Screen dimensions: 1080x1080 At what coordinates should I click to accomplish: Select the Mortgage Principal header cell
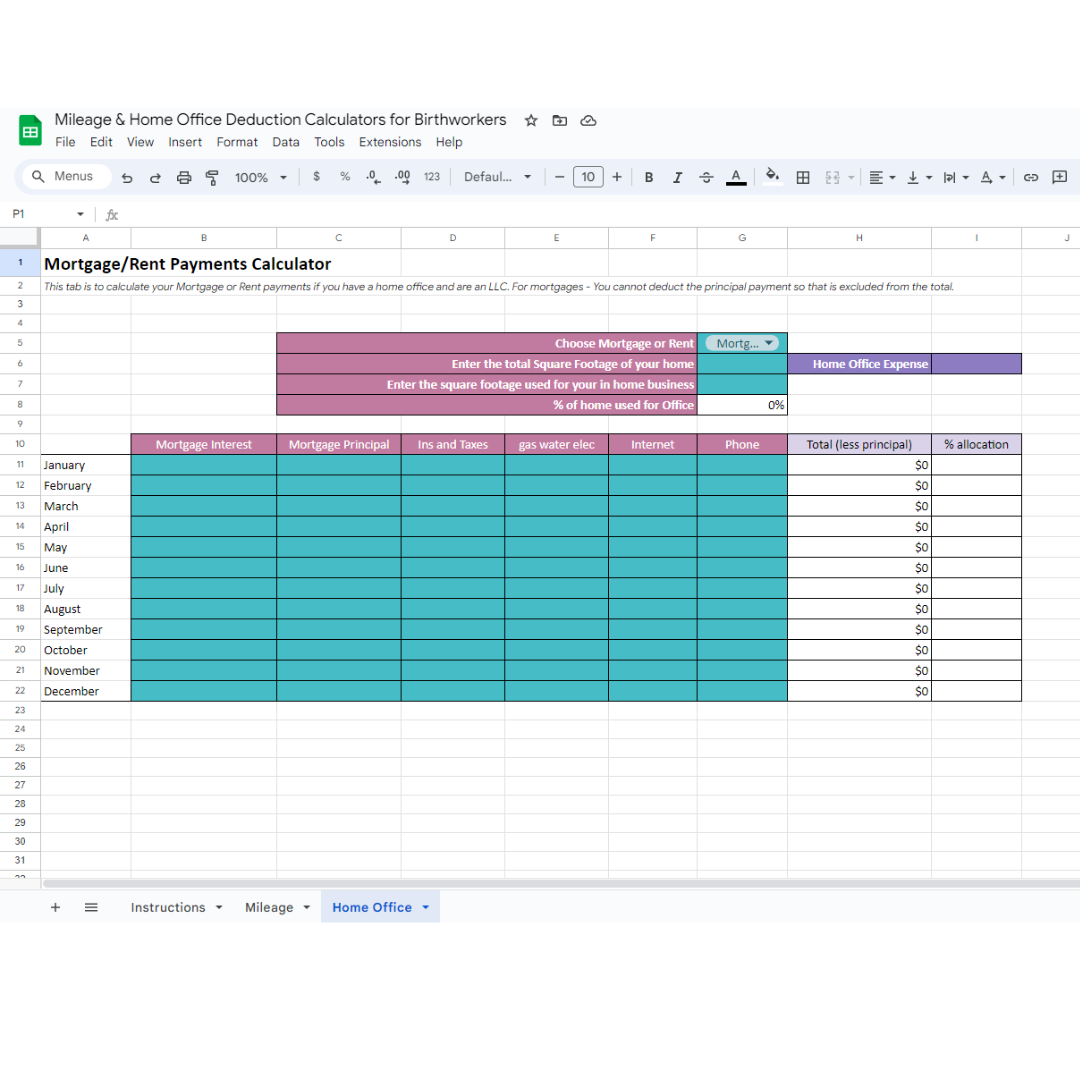pyautogui.click(x=339, y=444)
